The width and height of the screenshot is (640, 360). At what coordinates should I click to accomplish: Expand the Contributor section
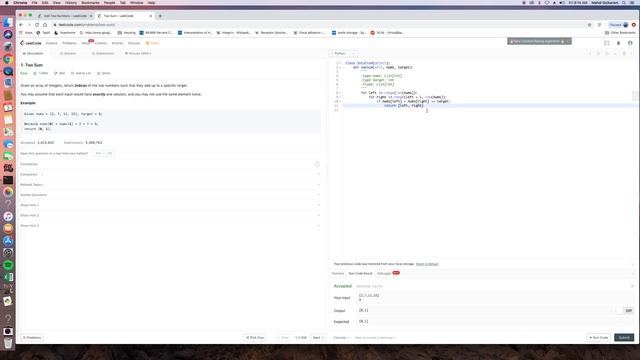click(170, 164)
